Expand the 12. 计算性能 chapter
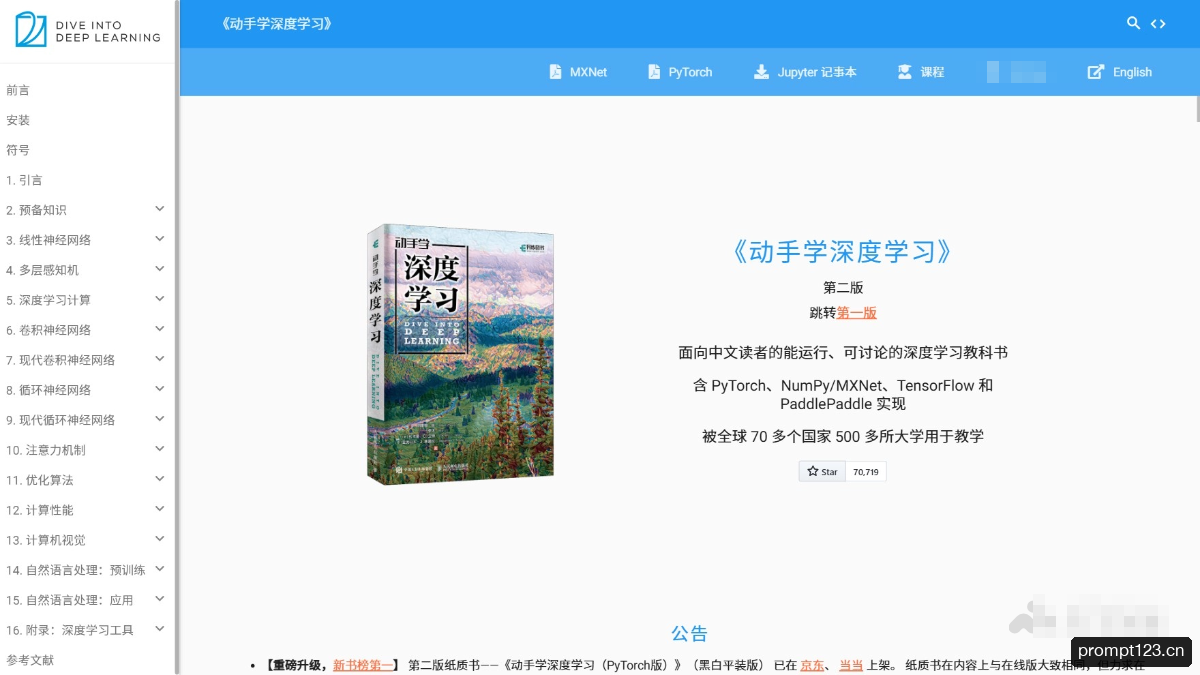Screen dimensions: 1200x675 coord(160,509)
